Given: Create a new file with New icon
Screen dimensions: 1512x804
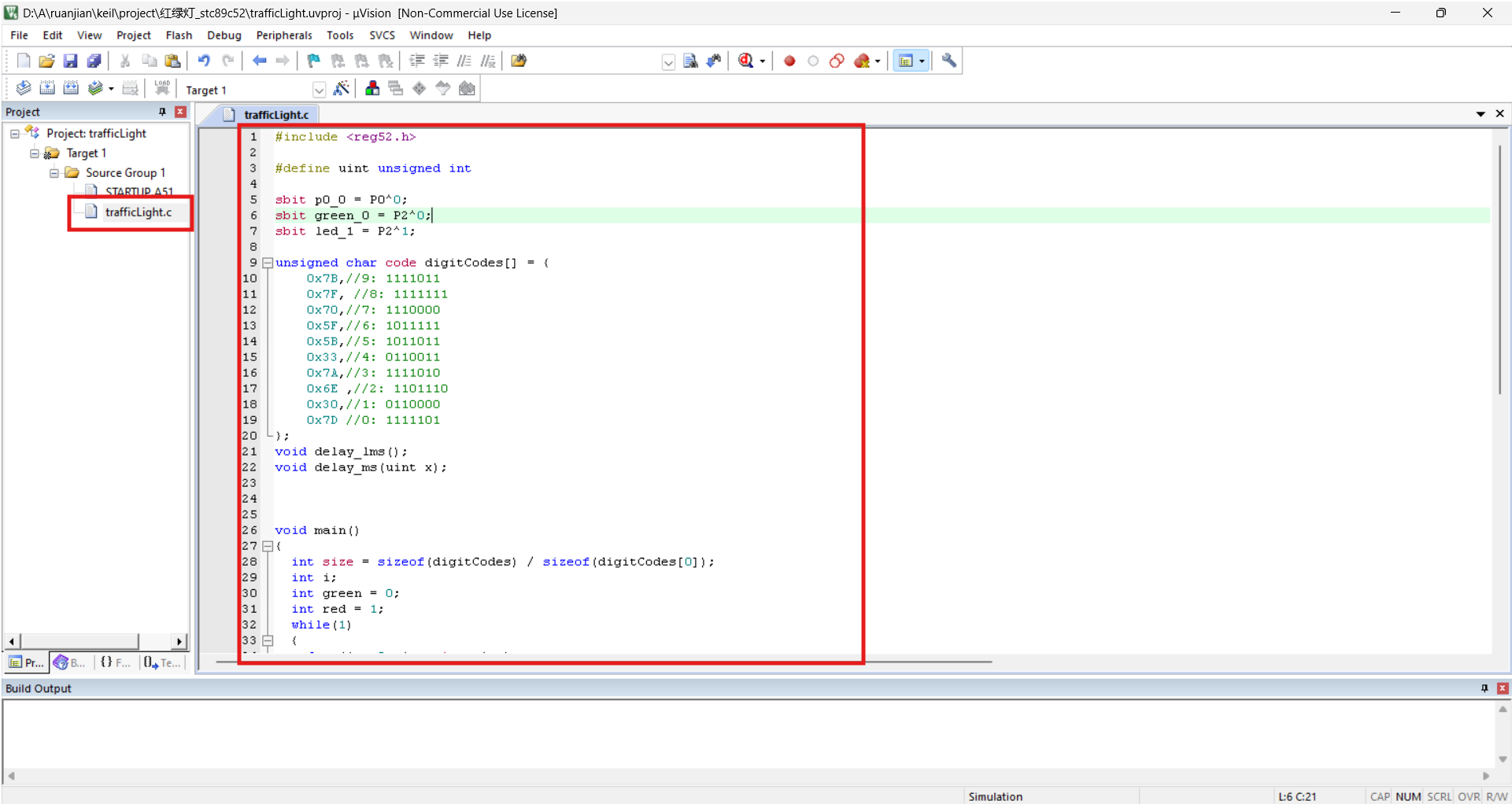Looking at the screenshot, I should (24, 61).
